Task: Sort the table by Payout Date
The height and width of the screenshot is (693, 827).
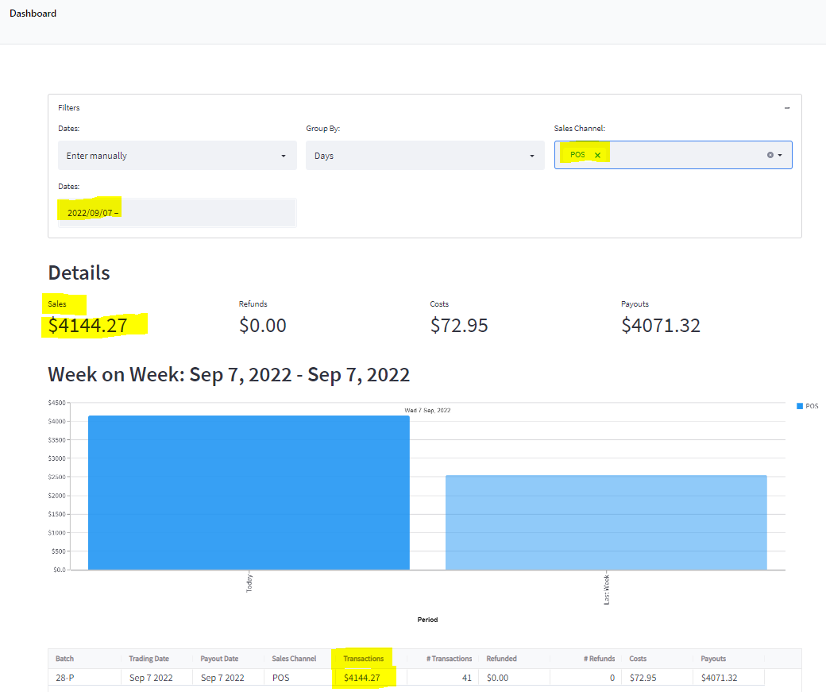Action: (219, 658)
